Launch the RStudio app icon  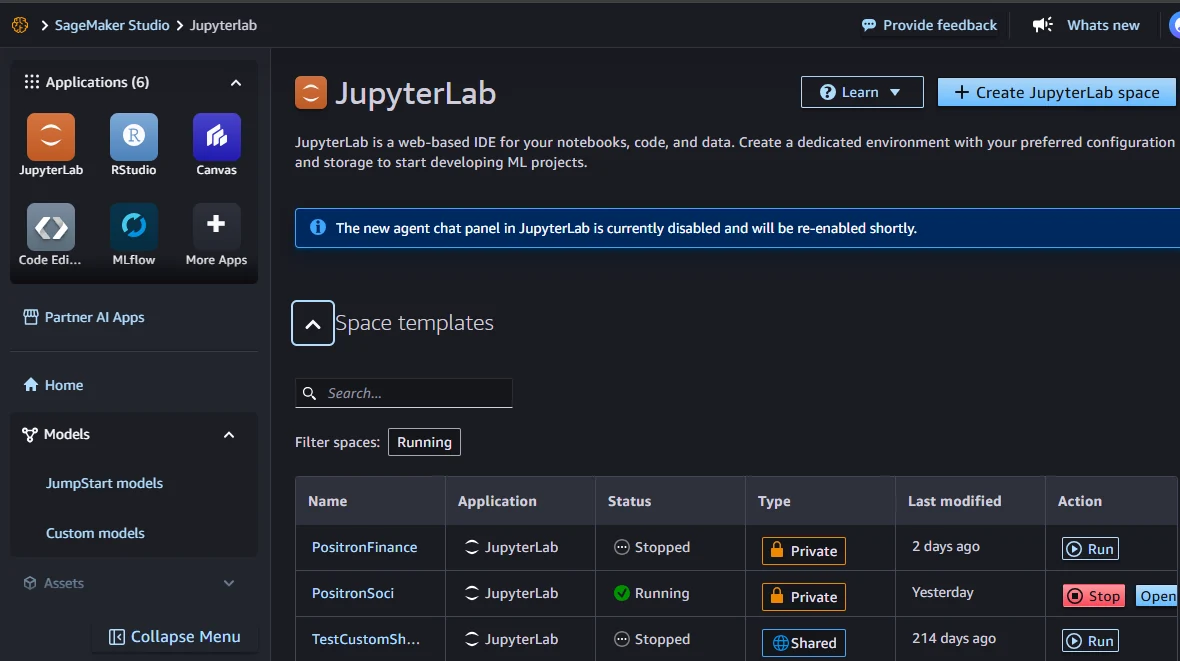coord(134,137)
